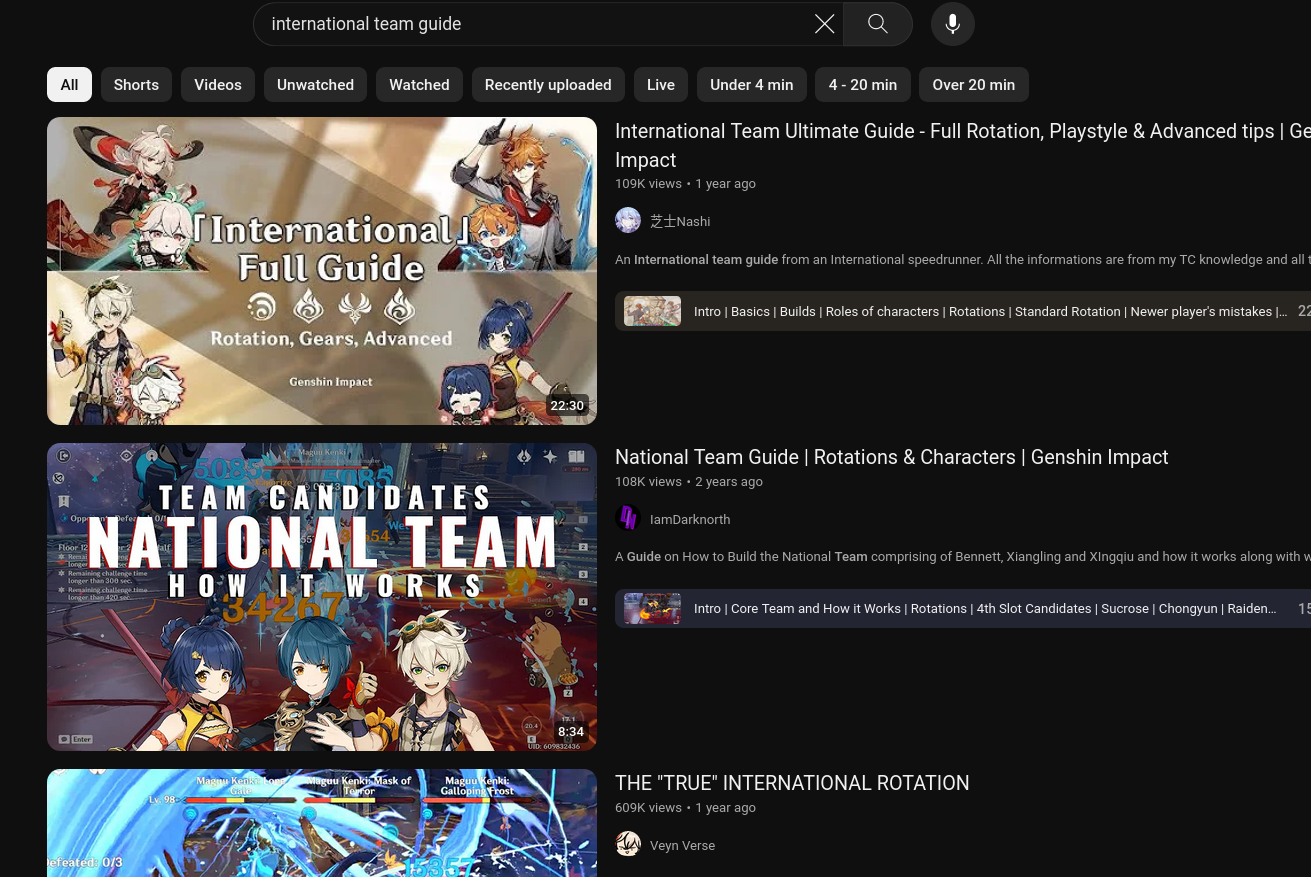This screenshot has height=877, width=1311.
Task: Click the magnifying glass search button
Action: [x=878, y=24]
